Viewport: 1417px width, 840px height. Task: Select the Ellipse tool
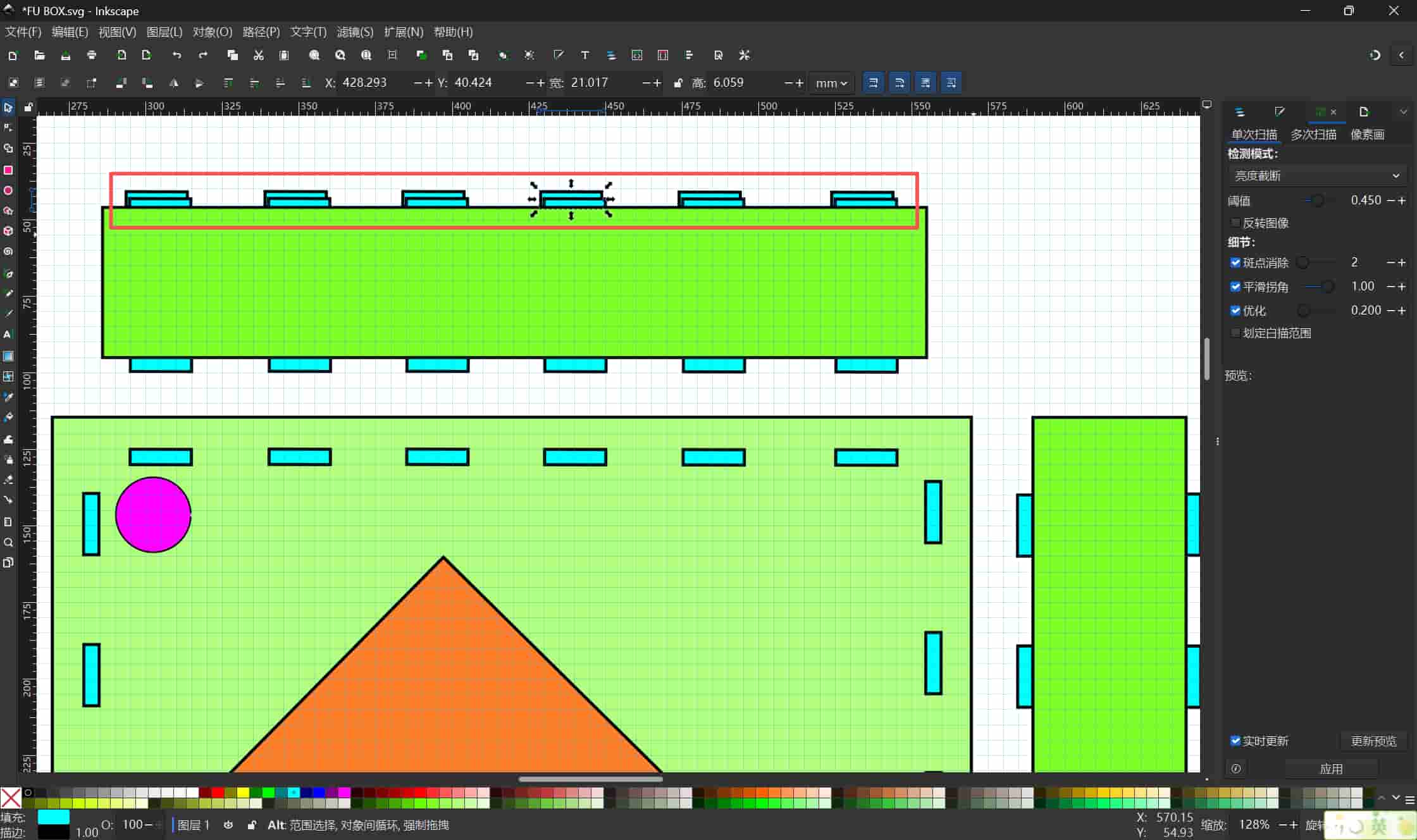point(8,190)
